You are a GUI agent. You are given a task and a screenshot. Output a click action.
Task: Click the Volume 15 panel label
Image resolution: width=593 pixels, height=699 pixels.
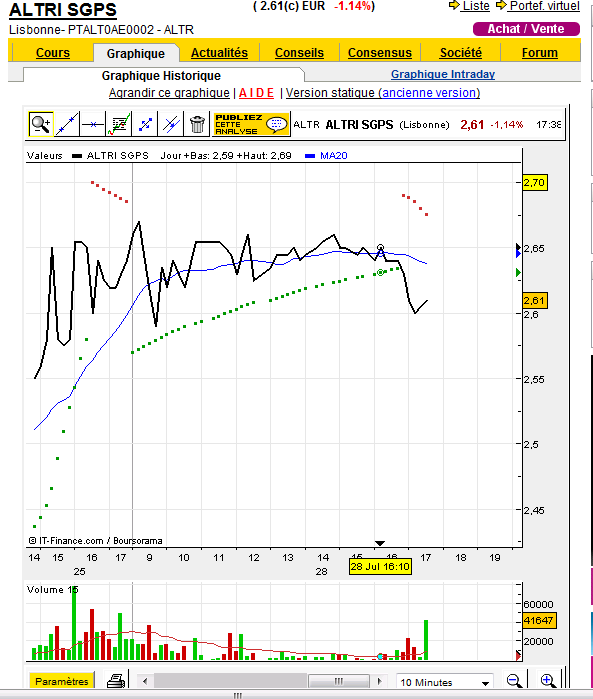(52, 589)
